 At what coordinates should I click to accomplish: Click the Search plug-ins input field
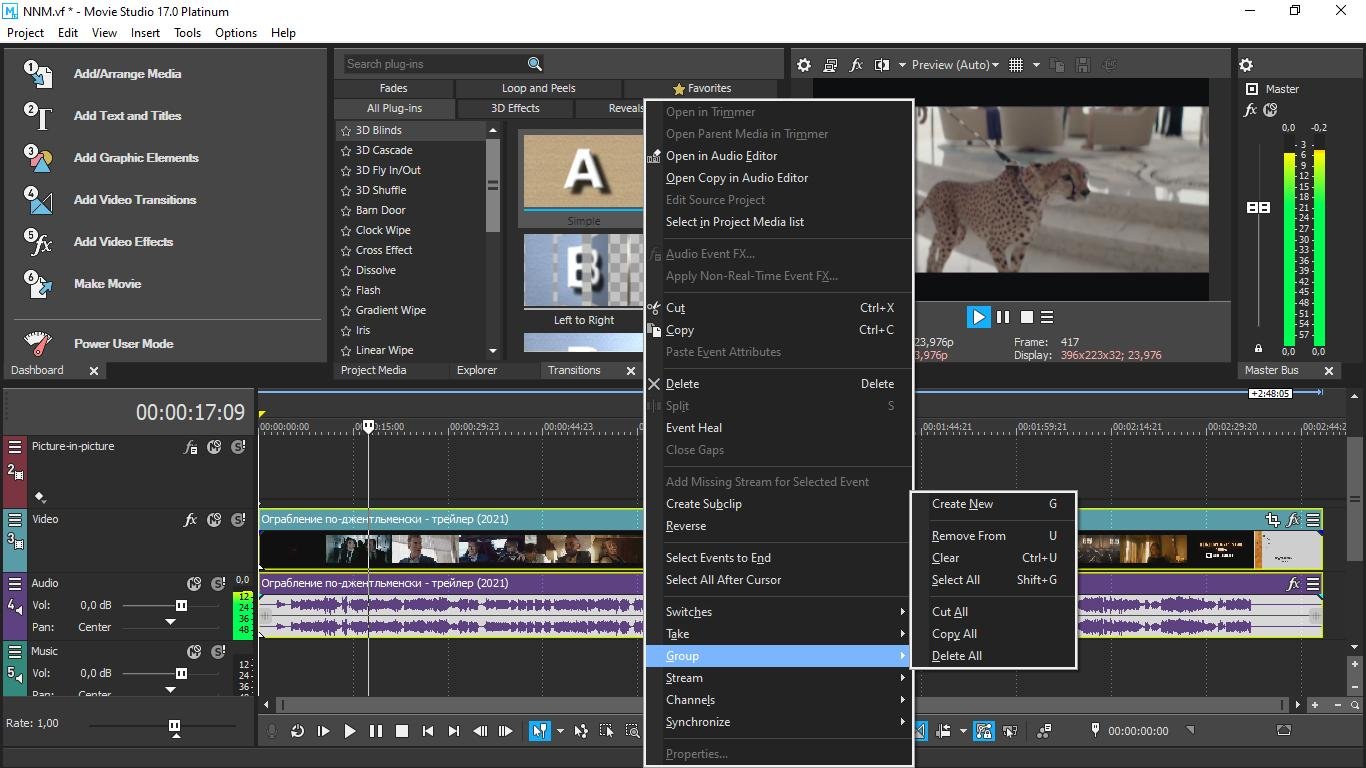click(x=432, y=64)
